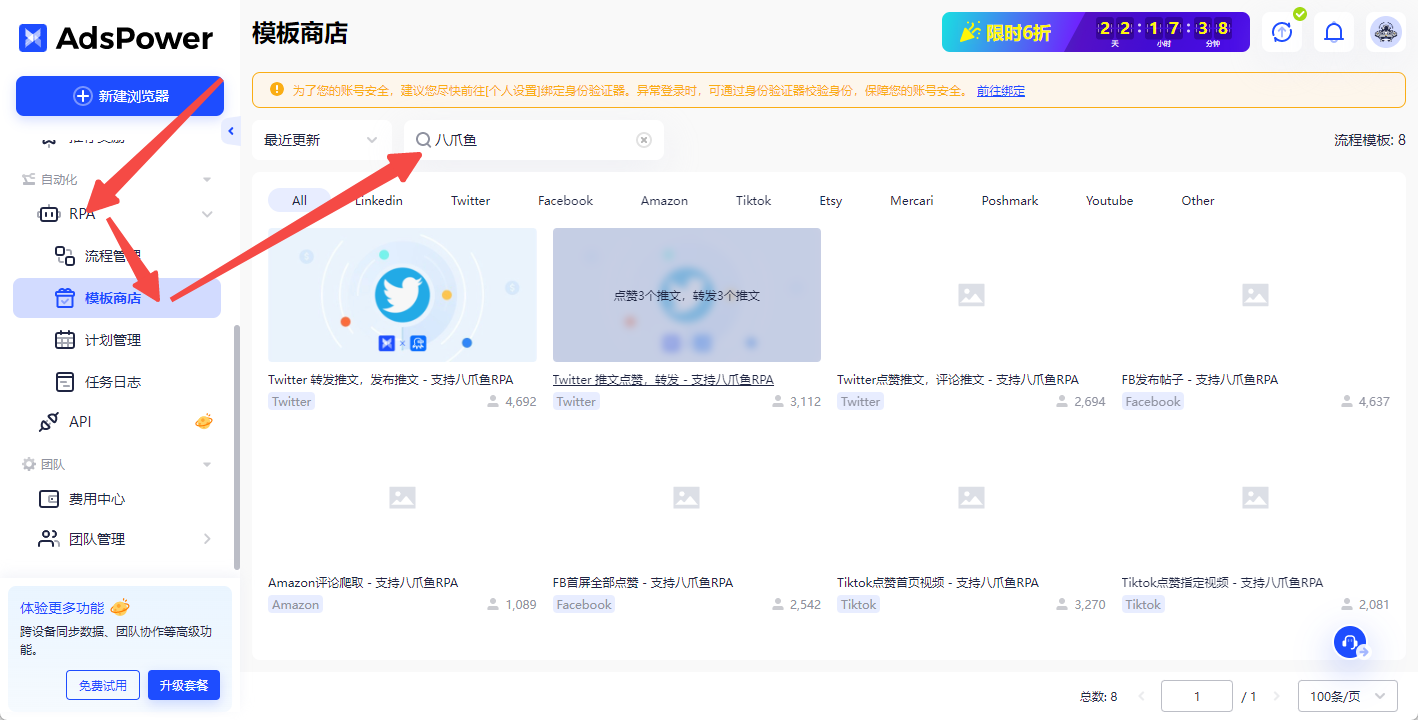This screenshot has width=1418, height=720.
Task: Click the 模板商店 store icon
Action: point(65,298)
